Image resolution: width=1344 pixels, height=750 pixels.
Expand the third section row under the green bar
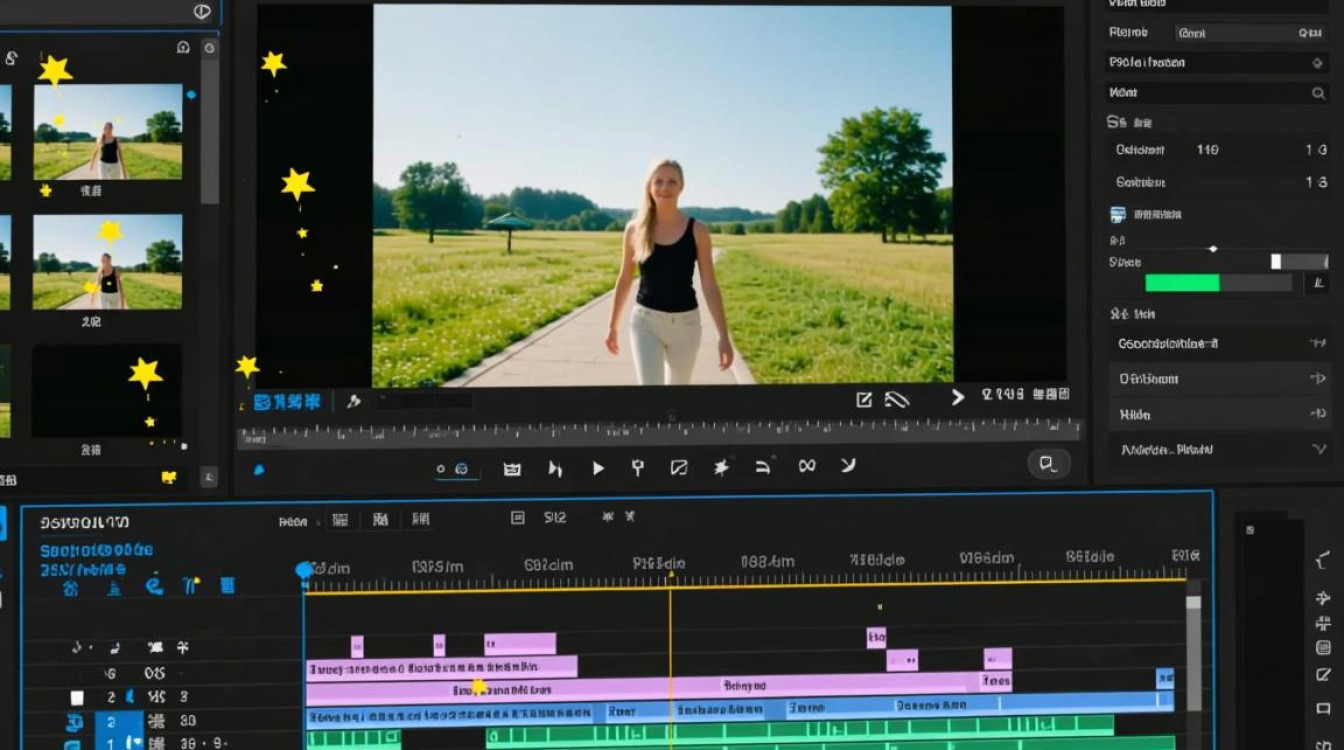click(1220, 414)
